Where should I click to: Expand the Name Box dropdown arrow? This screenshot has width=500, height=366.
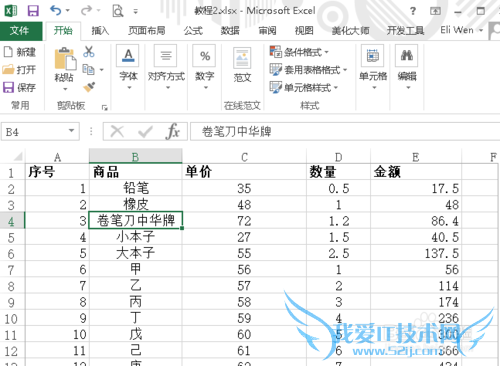click(x=71, y=131)
